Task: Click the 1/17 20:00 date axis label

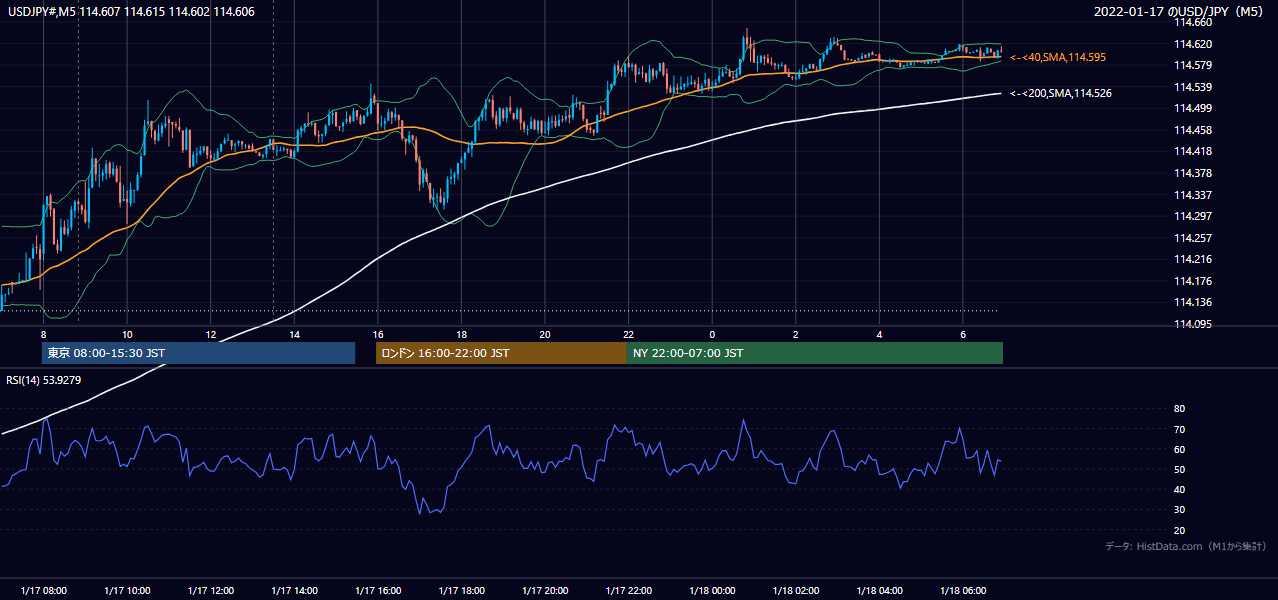Action: 545,590
